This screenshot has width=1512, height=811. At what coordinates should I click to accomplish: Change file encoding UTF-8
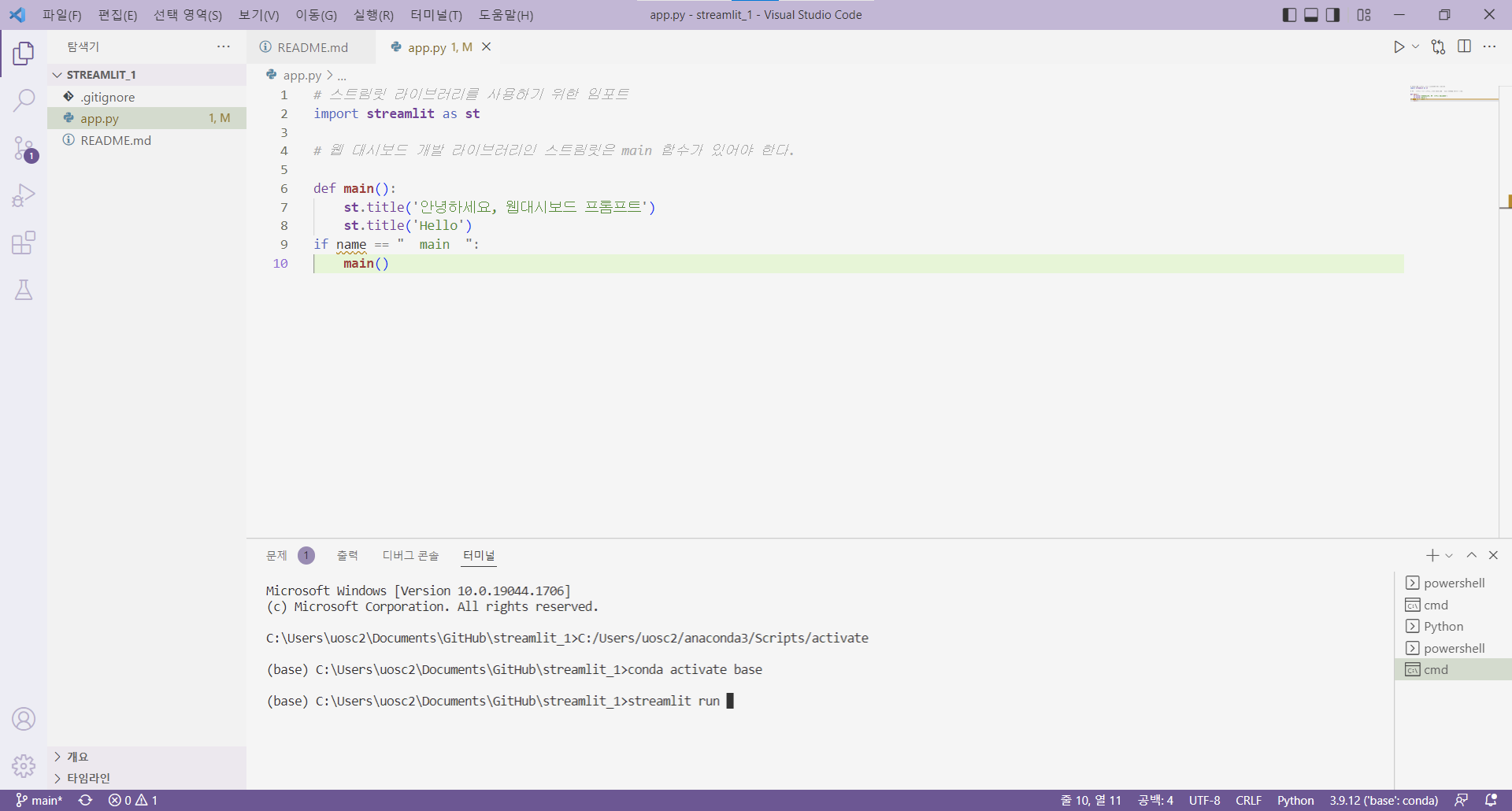[1205, 800]
